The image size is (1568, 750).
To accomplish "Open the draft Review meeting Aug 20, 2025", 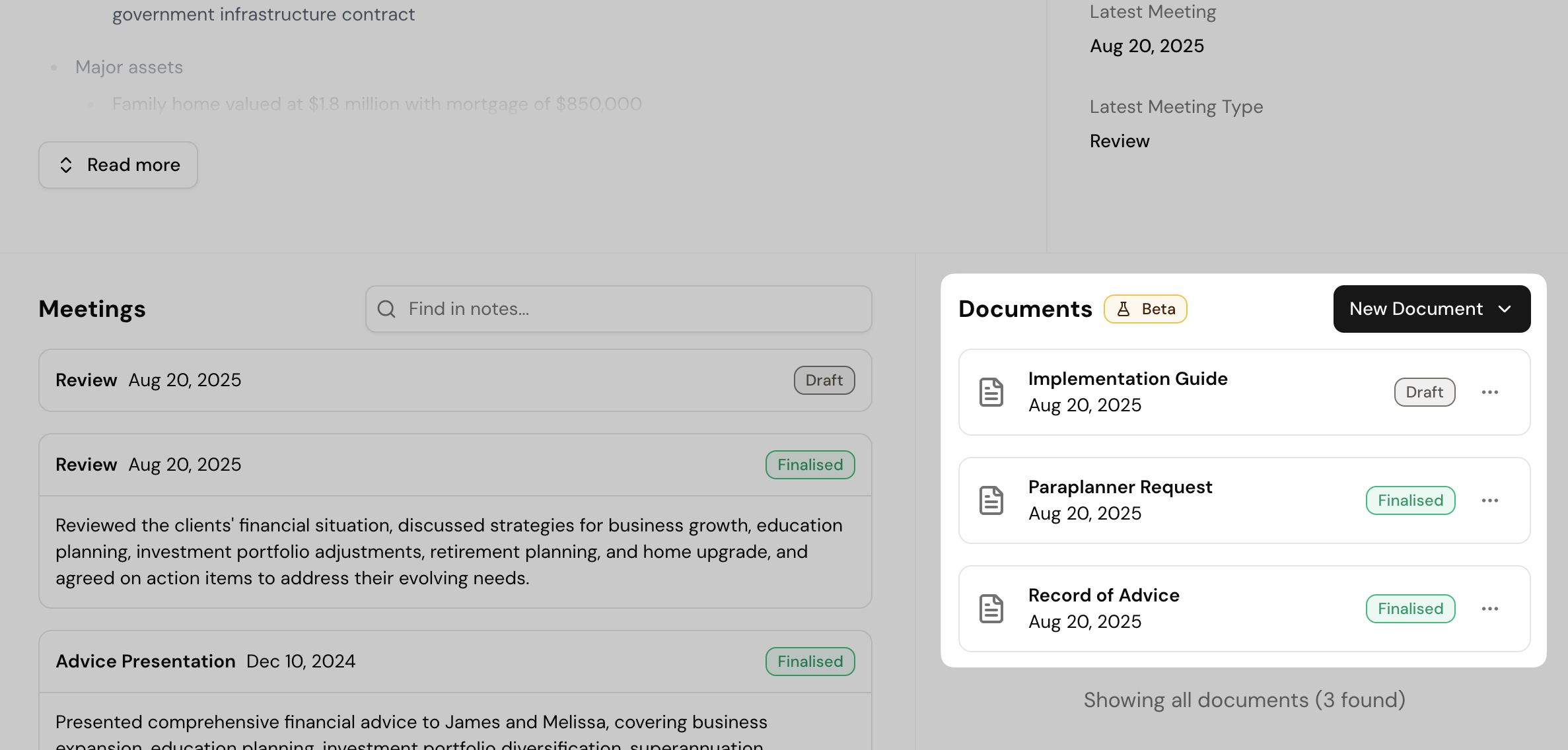I will 455,380.
